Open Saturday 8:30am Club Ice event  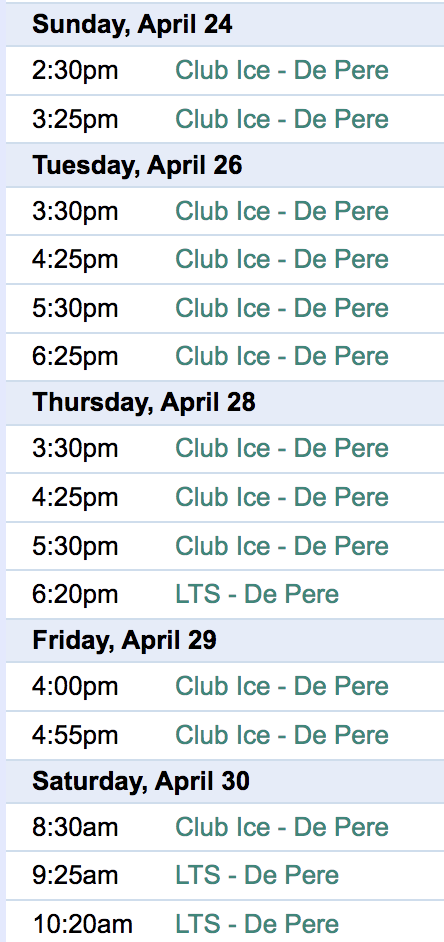(282, 828)
